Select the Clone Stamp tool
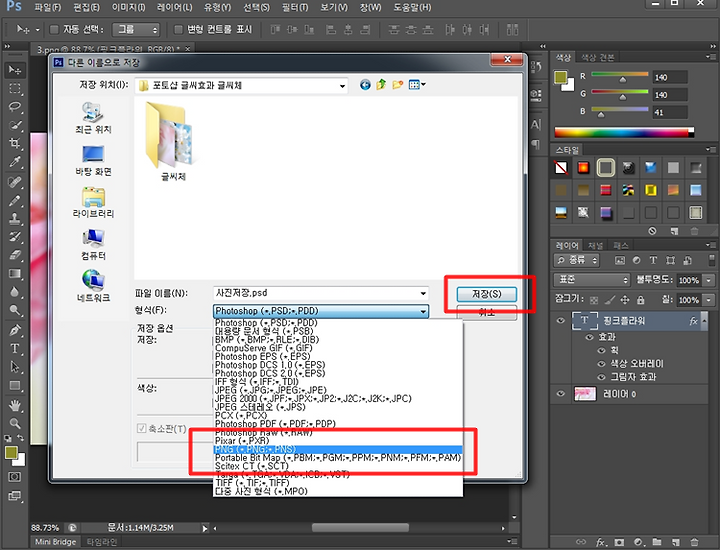The height and width of the screenshot is (550, 720). (x=15, y=219)
